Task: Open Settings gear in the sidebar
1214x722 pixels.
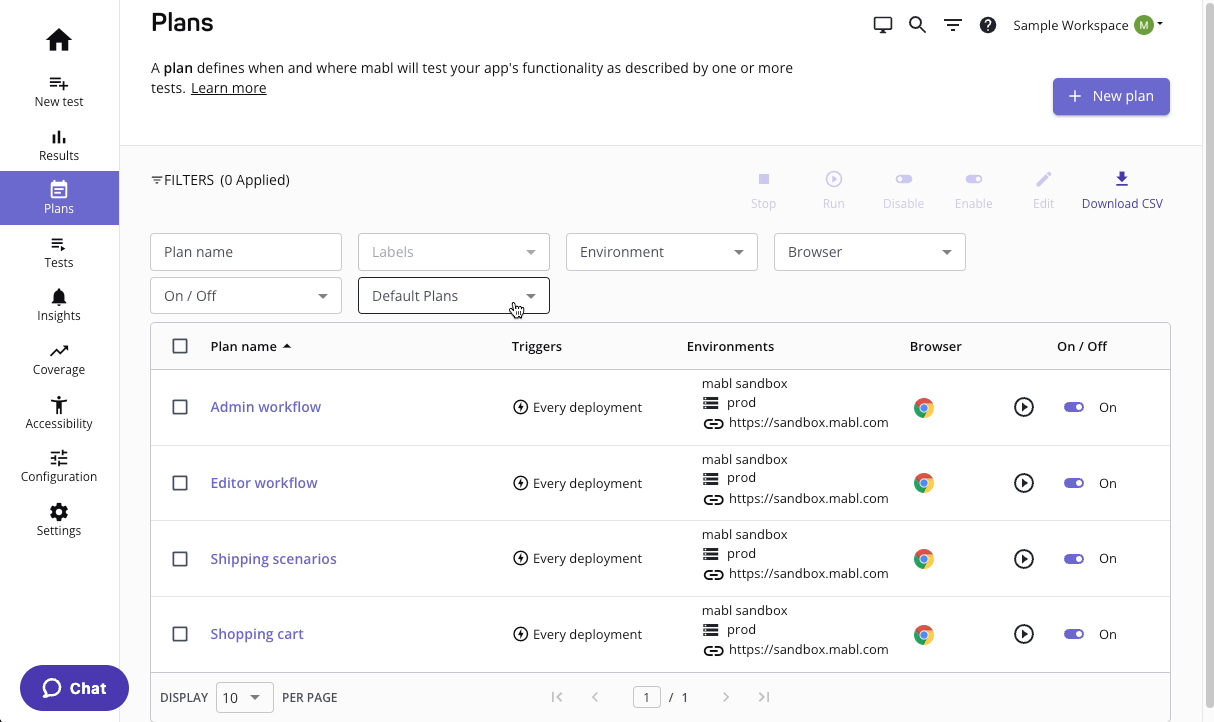Action: point(59,520)
